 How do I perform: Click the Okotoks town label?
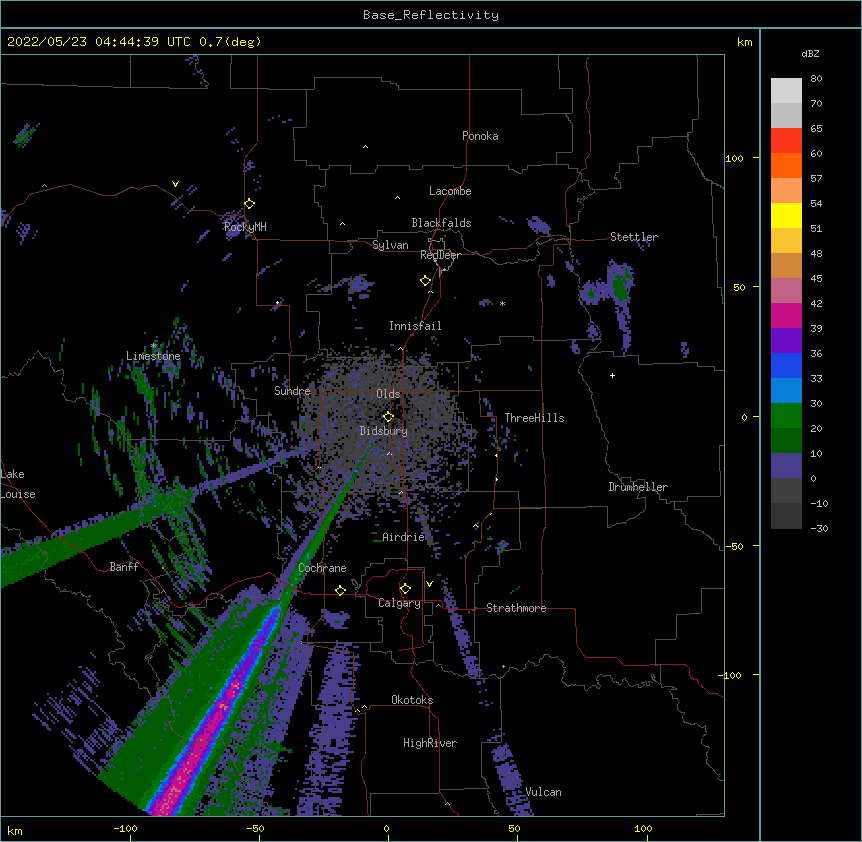coord(412,700)
